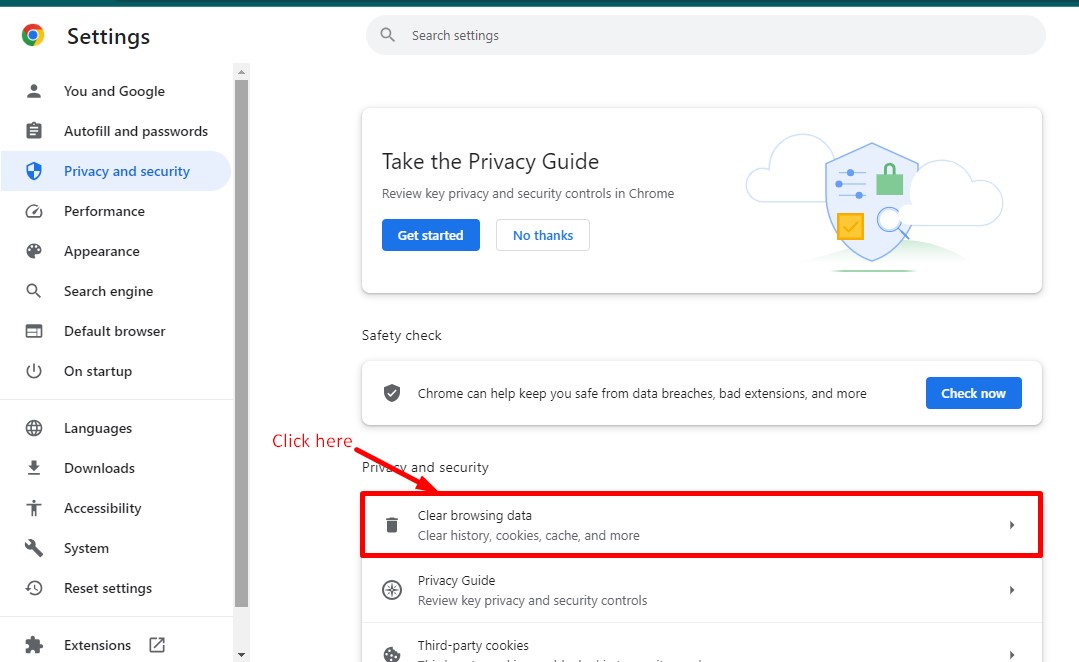Screen dimensions: 1079x662
Task: Click the shield icon for Privacy and security
Action: tap(34, 171)
